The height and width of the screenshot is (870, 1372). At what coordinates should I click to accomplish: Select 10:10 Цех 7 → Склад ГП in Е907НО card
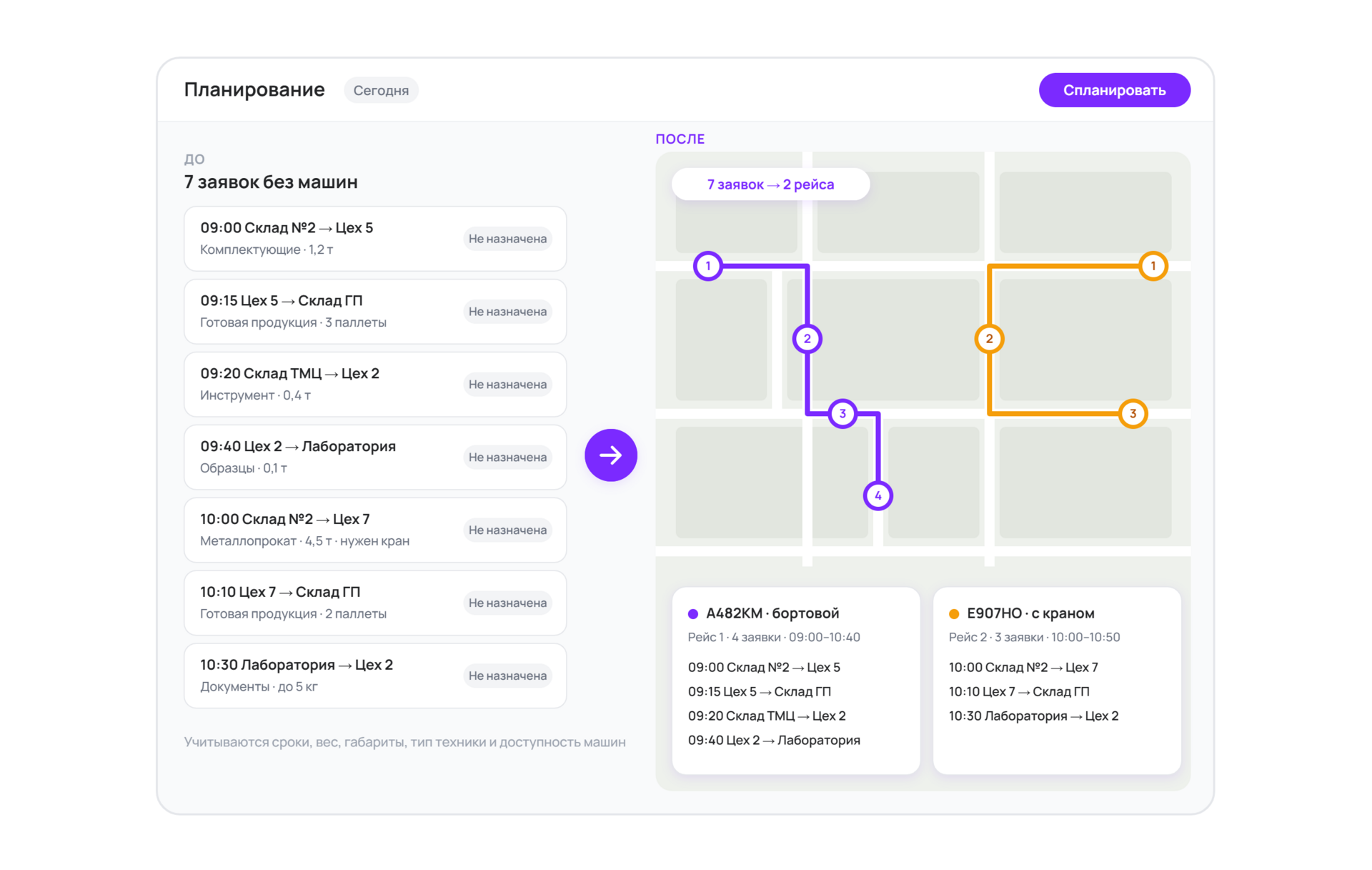[x=1019, y=691]
